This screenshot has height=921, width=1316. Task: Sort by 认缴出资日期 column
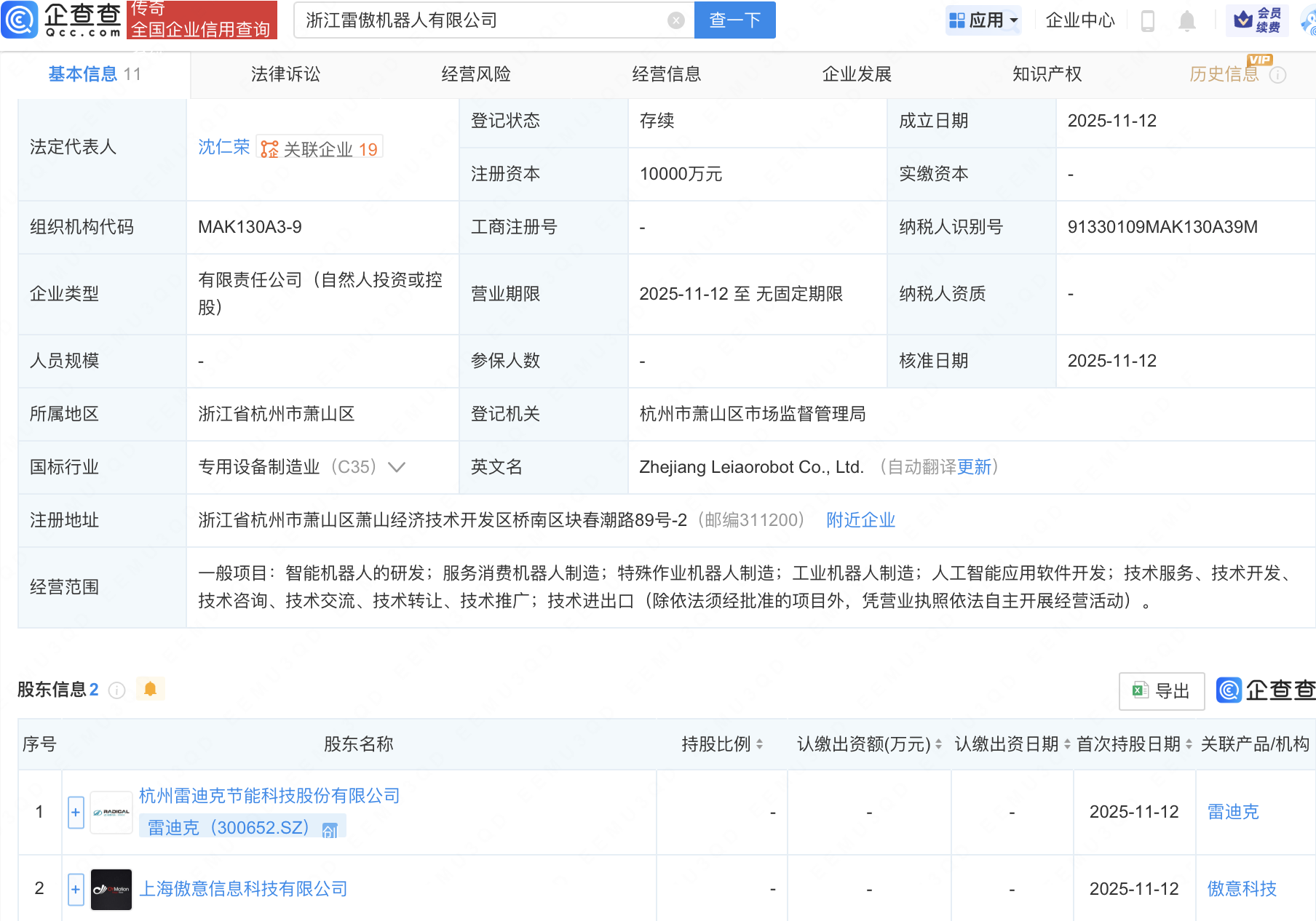(x=1067, y=744)
